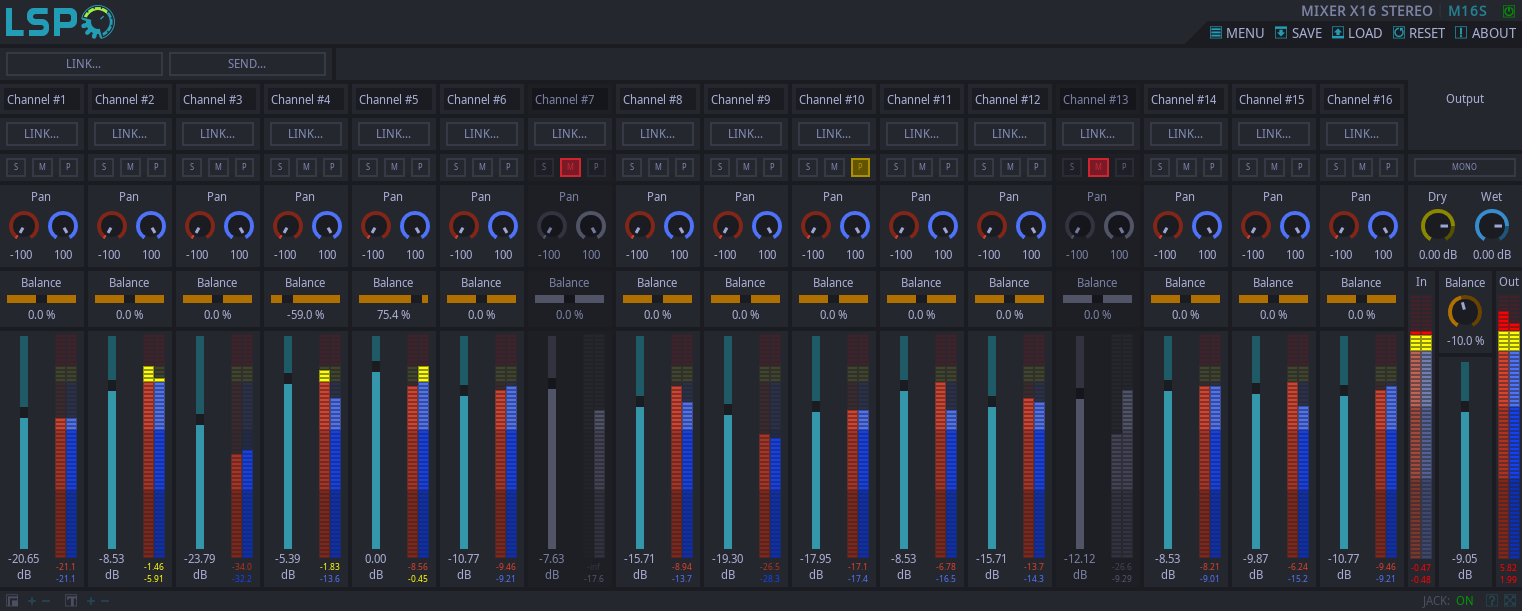Viewport: 1522px width, 611px height.
Task: Click the Channel #2 name field
Action: click(129, 99)
